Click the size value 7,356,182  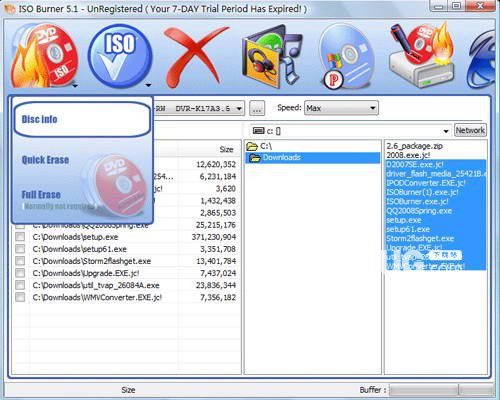[218, 297]
